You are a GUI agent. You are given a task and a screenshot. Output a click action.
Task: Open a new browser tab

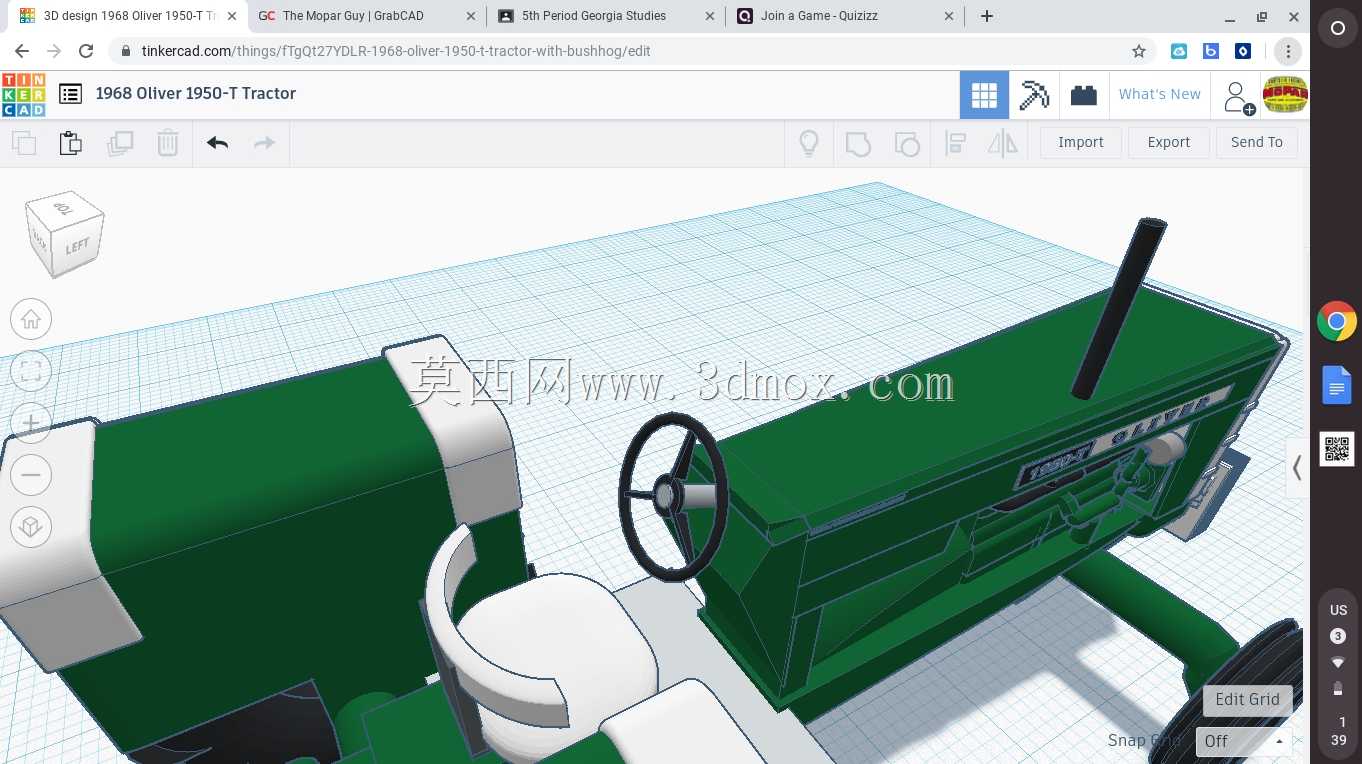pos(987,16)
